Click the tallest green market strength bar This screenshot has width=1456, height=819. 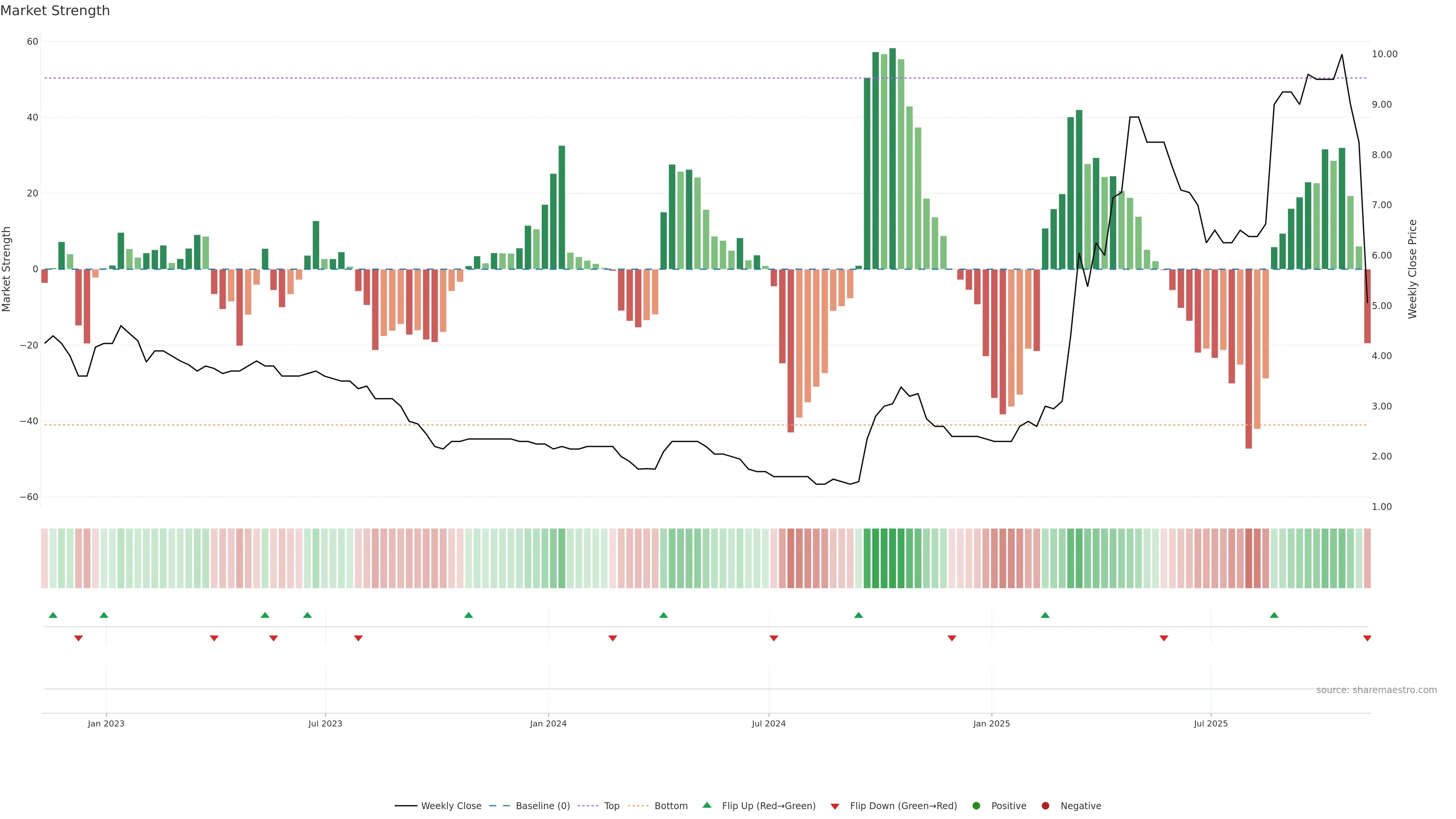coord(892,158)
